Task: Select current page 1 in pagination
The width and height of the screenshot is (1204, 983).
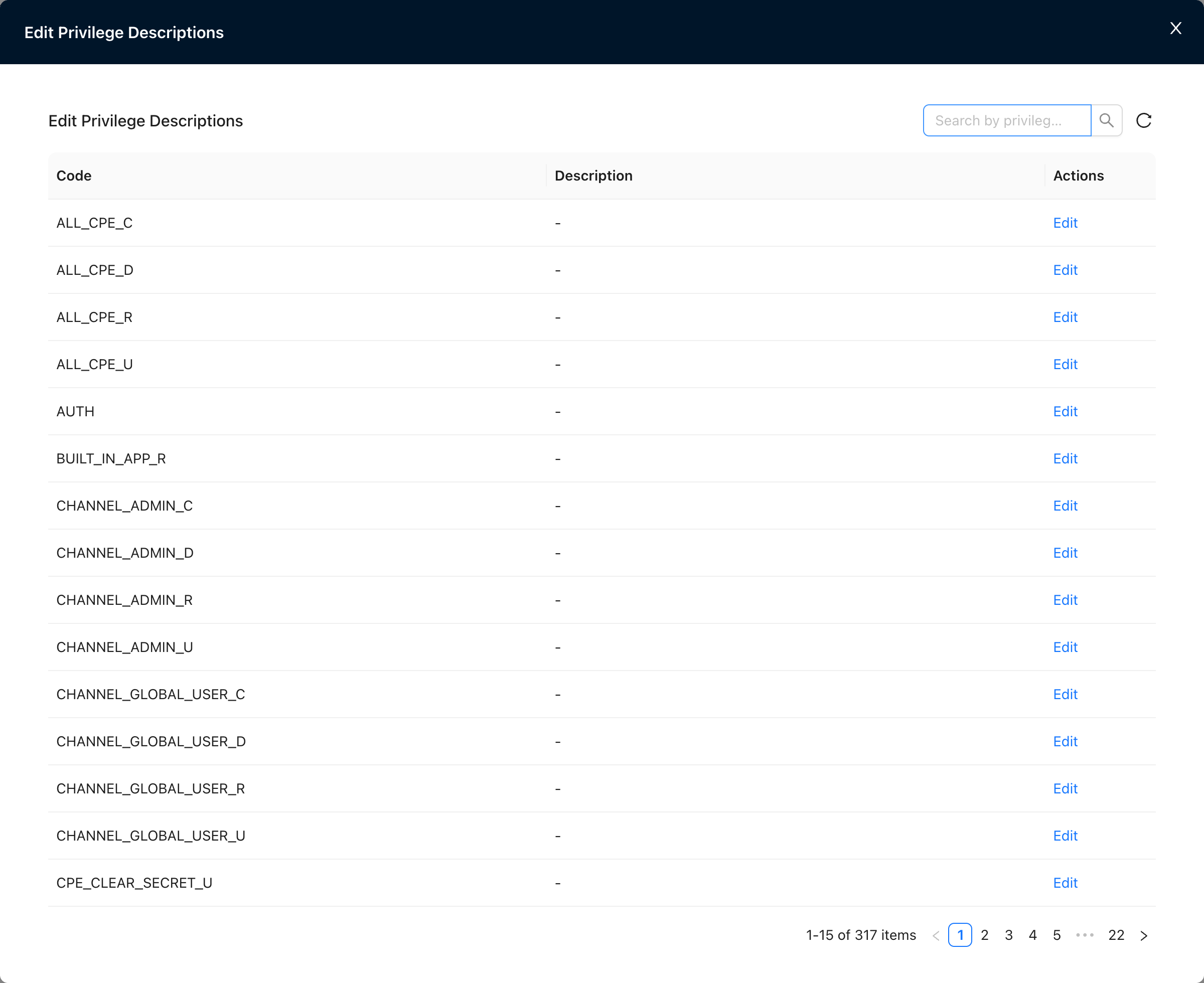Action: click(961, 935)
